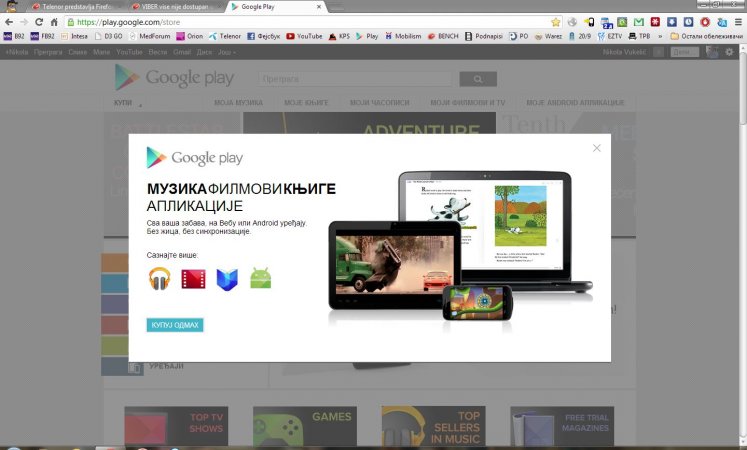Image resolution: width=747 pixels, height=450 pixels.
Task: Open the green Android apps icon
Action: [x=261, y=279]
